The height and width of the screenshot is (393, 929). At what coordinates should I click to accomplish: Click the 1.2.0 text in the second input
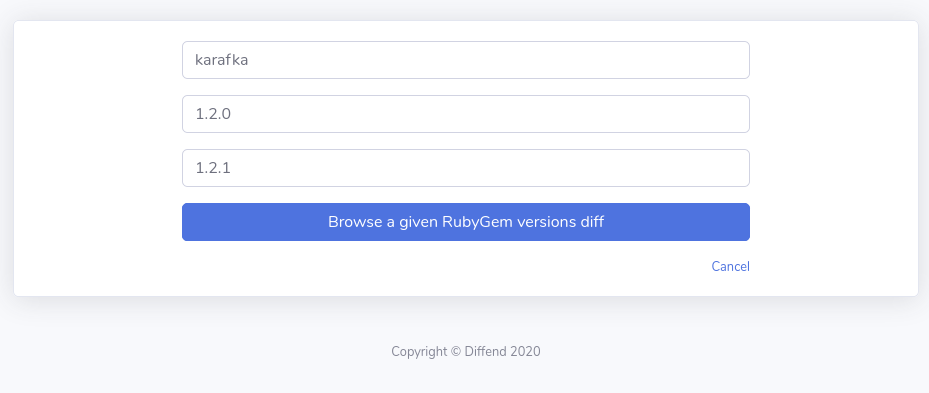click(x=213, y=114)
